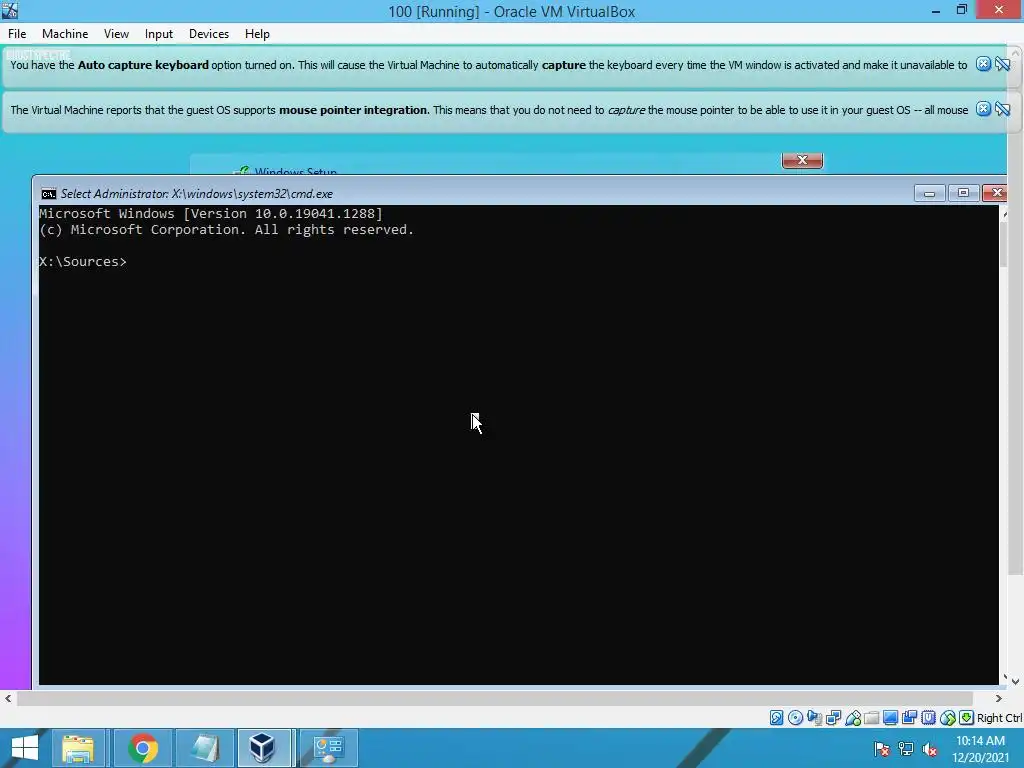Open the Machine menu
Screen dimensions: 1024x768
(x=65, y=34)
